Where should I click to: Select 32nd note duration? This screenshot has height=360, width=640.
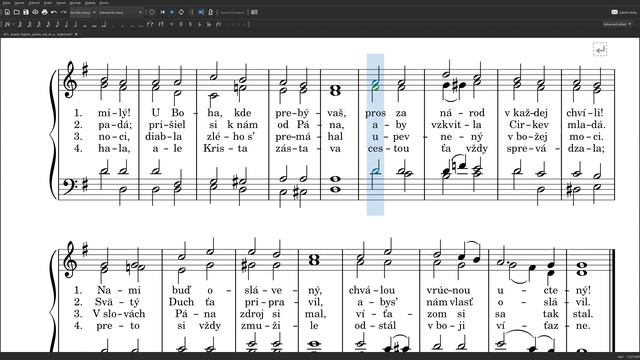39,24
